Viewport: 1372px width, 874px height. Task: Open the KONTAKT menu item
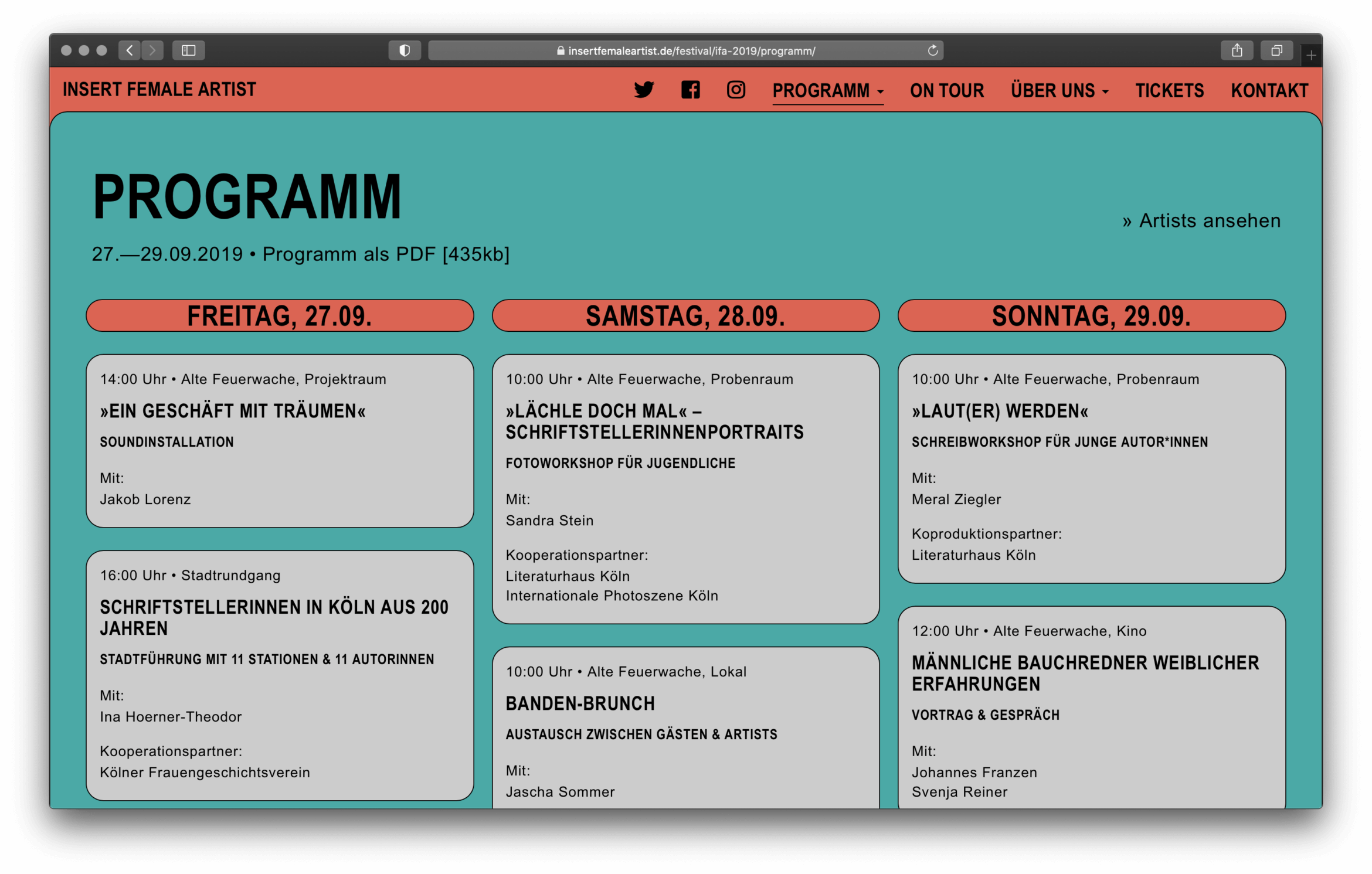(1269, 91)
